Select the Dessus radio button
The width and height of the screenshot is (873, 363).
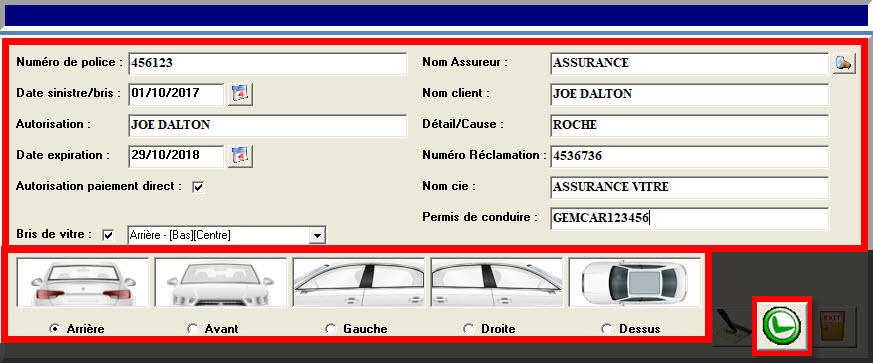[607, 329]
